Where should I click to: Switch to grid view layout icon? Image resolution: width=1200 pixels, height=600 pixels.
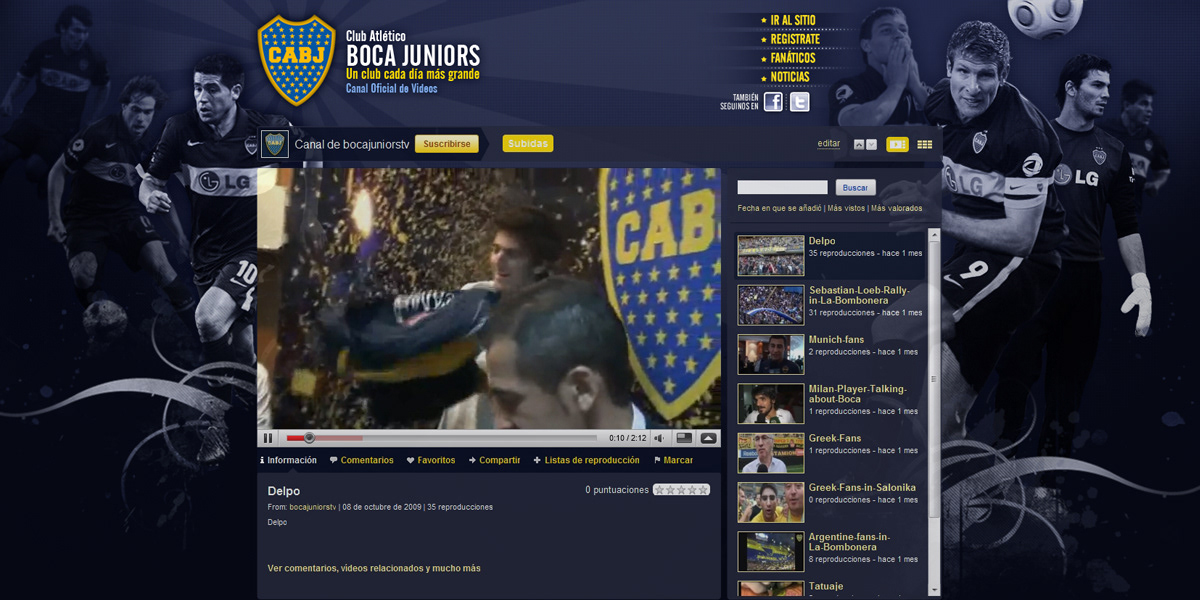pyautogui.click(x=925, y=144)
